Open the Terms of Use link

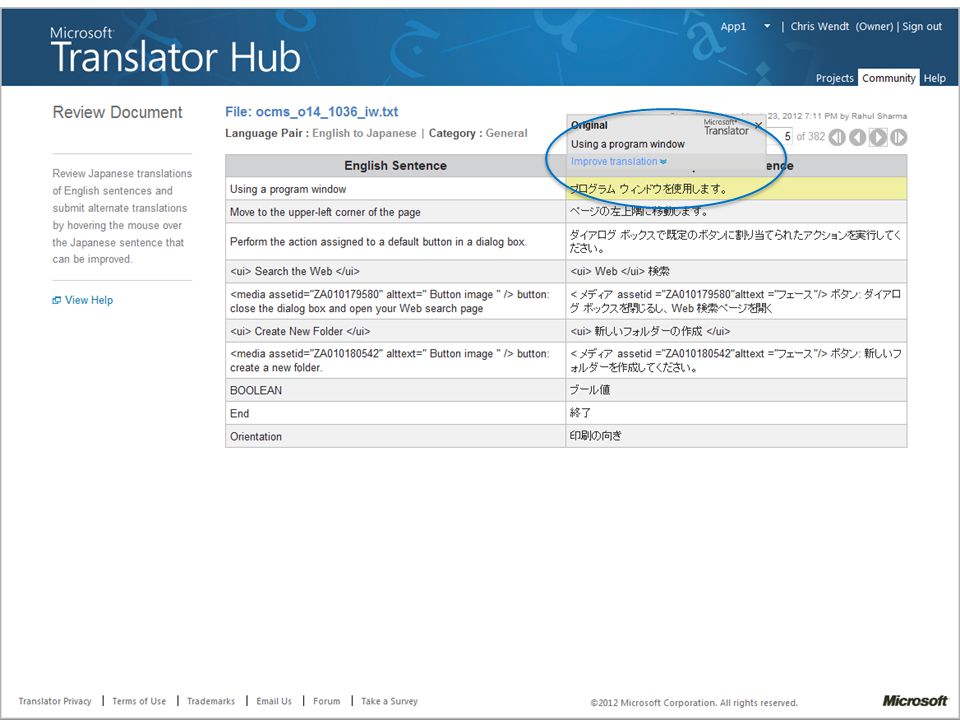(x=139, y=701)
